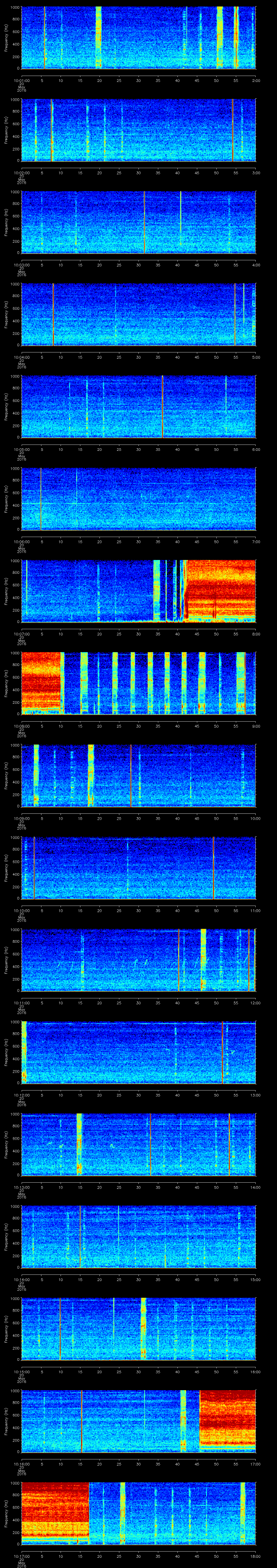Select the 17:00 end time label
This screenshot has height=1568, width=277.
(x=255, y=1464)
